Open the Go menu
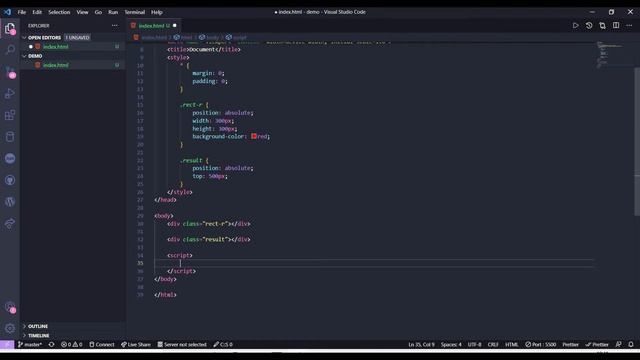The width and height of the screenshot is (640, 360). pyautogui.click(x=98, y=12)
